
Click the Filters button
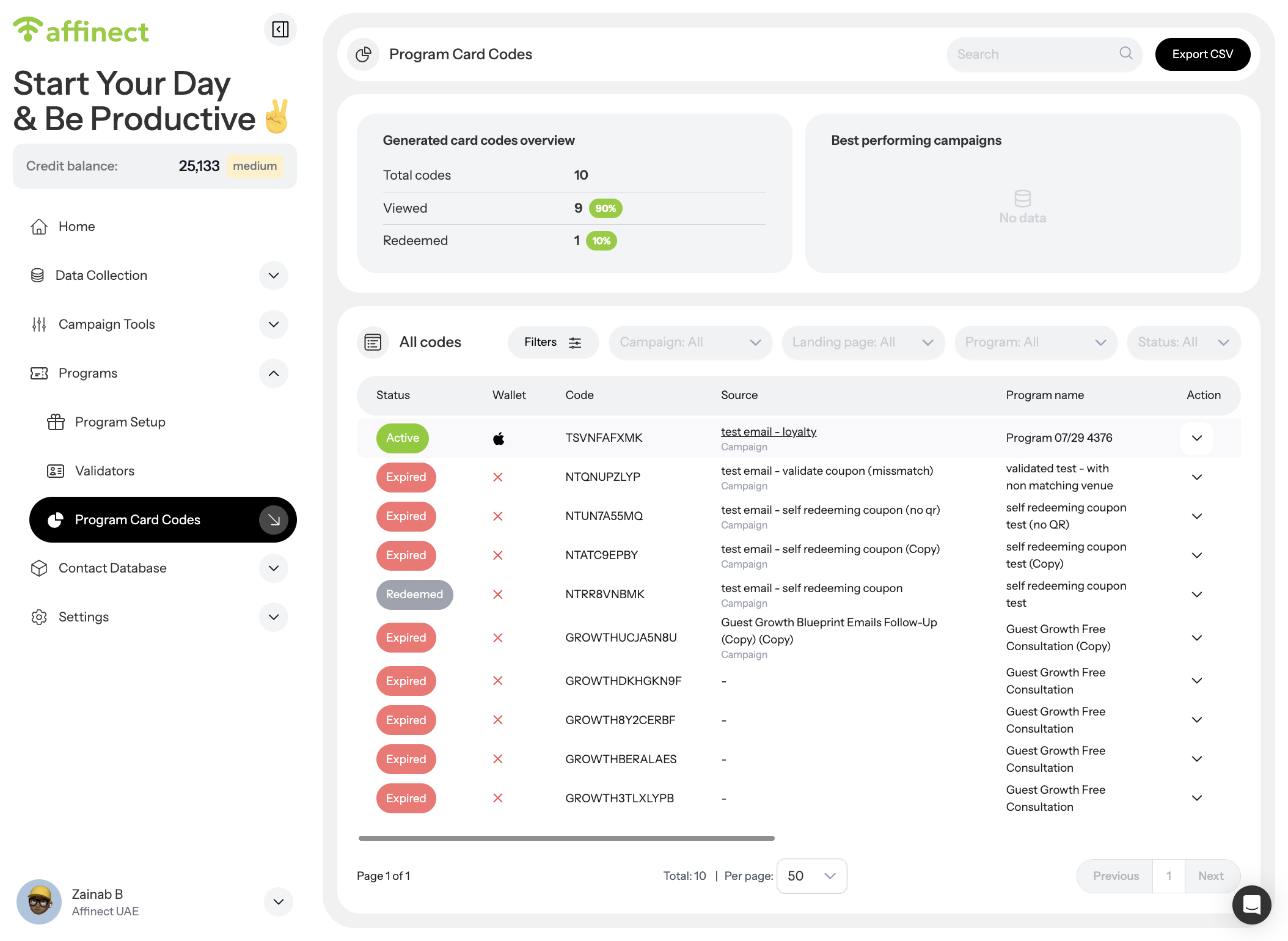553,342
